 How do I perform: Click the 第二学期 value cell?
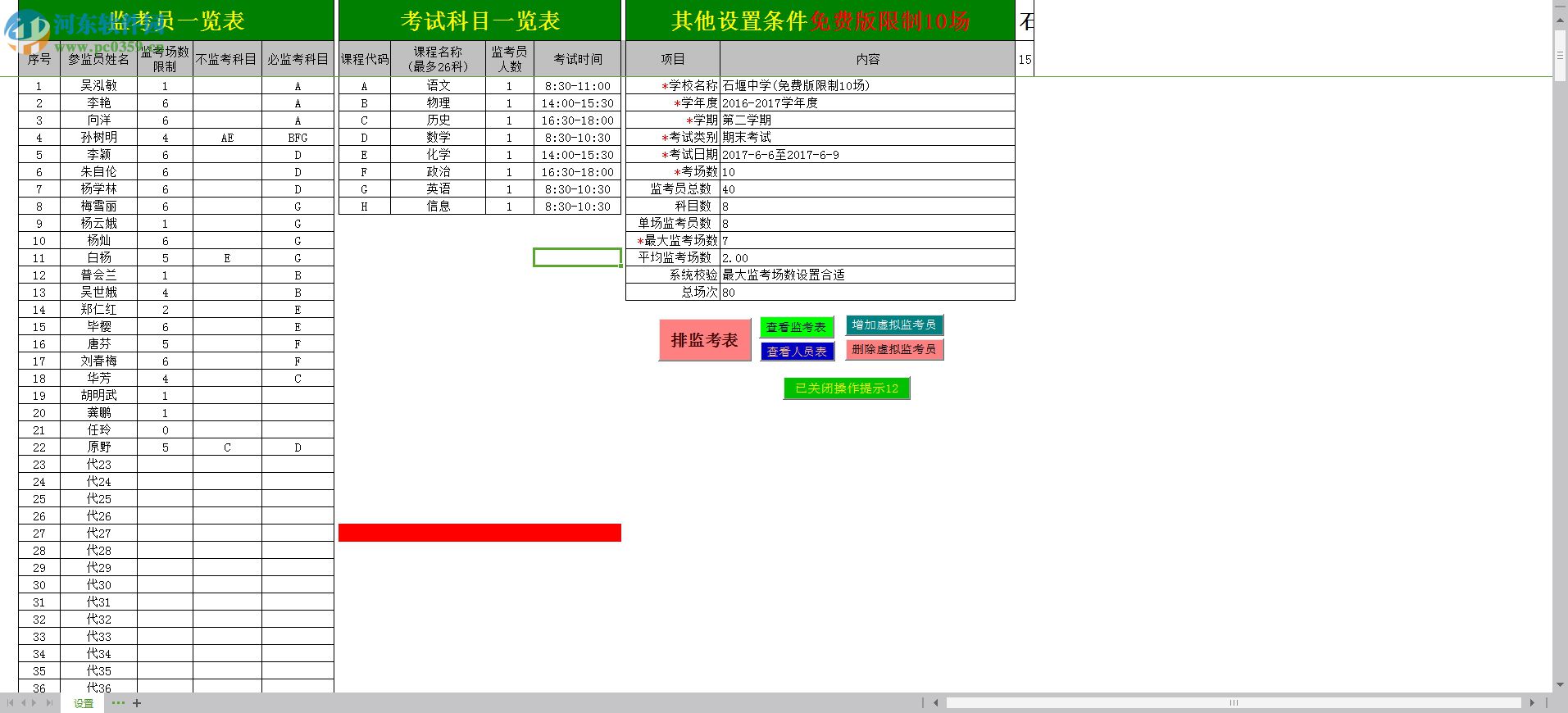tap(867, 120)
